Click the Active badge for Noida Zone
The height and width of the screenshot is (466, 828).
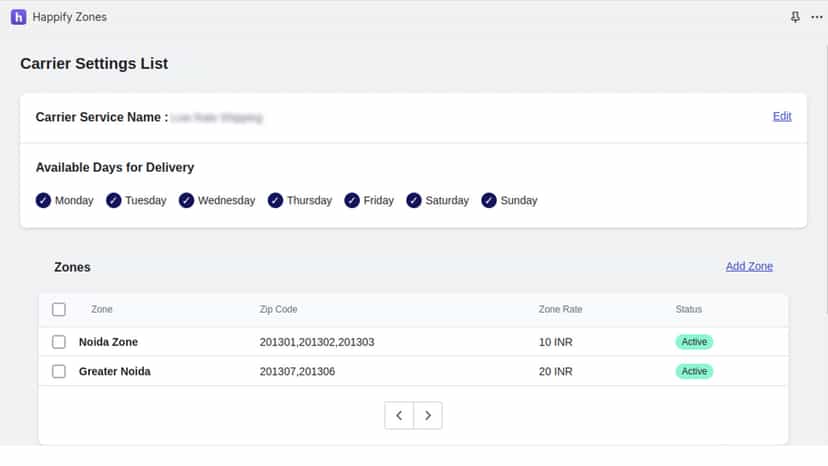tap(694, 342)
